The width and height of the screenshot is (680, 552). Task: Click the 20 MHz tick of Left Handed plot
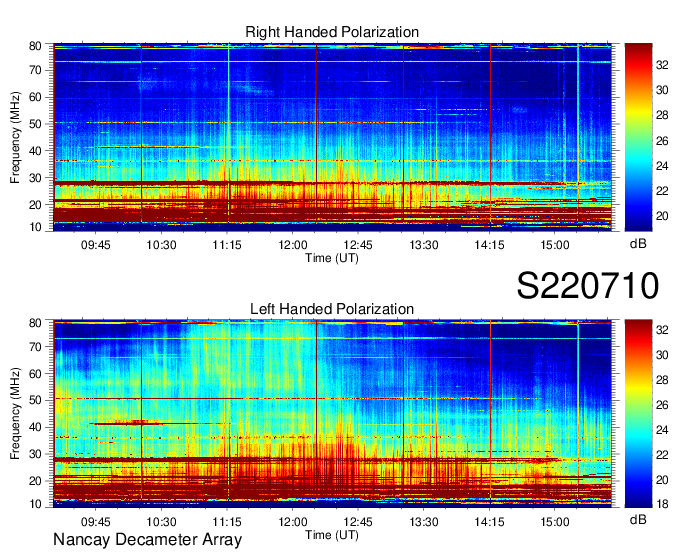coord(35,481)
